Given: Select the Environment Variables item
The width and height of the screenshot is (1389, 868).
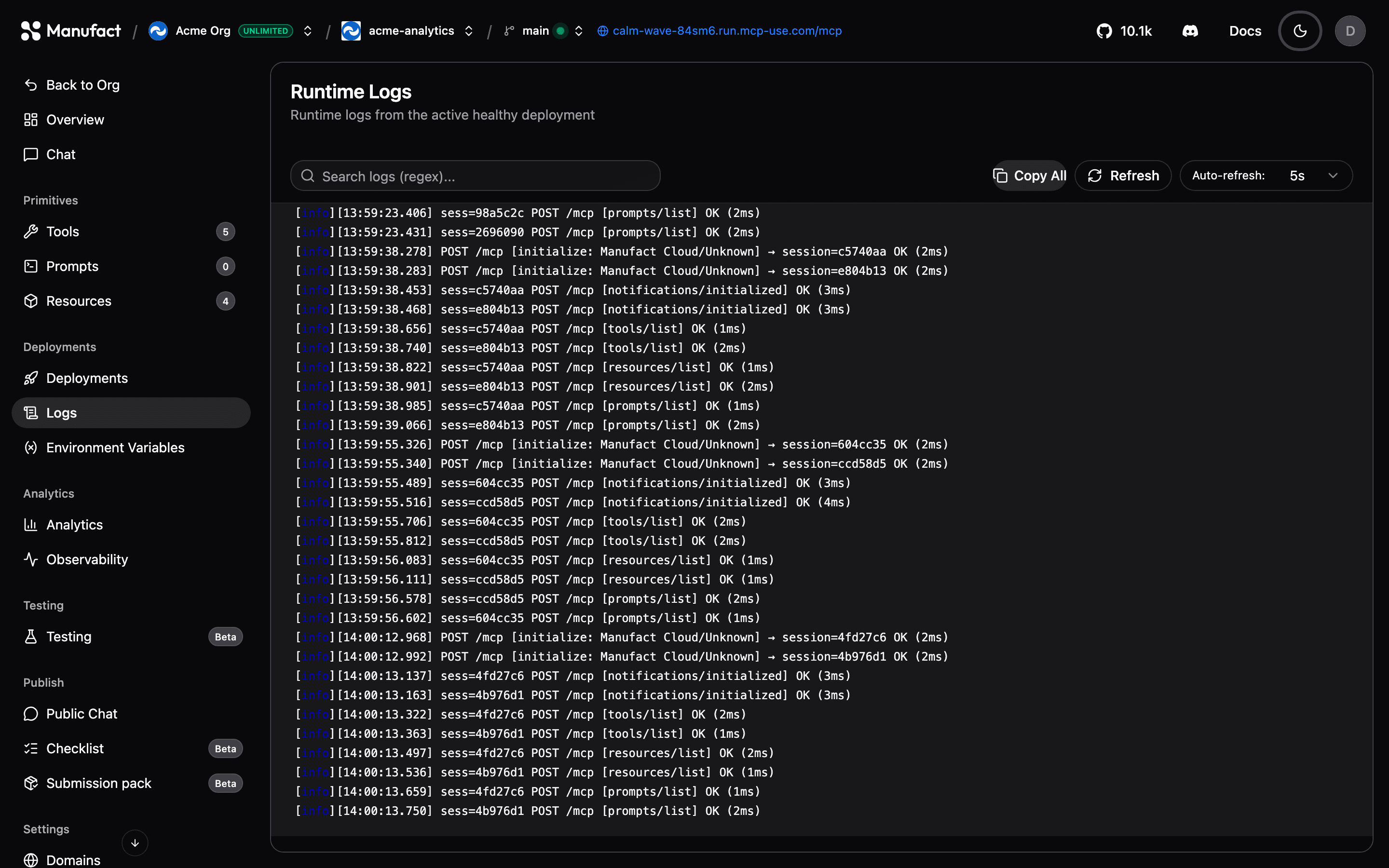Looking at the screenshot, I should tap(131, 448).
